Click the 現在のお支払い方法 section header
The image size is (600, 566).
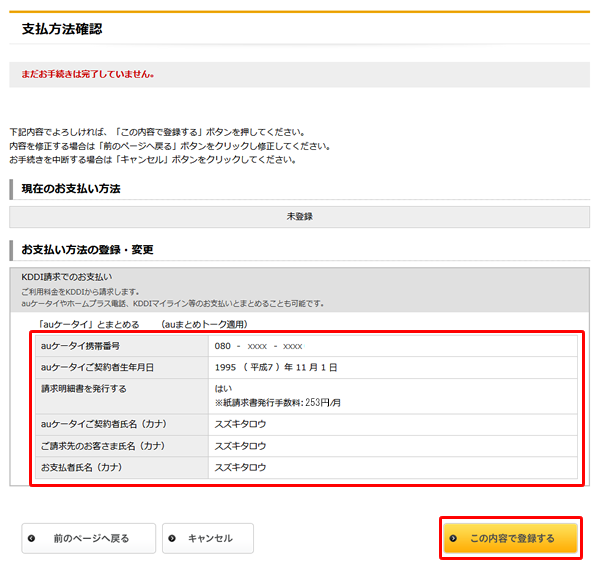point(71,188)
